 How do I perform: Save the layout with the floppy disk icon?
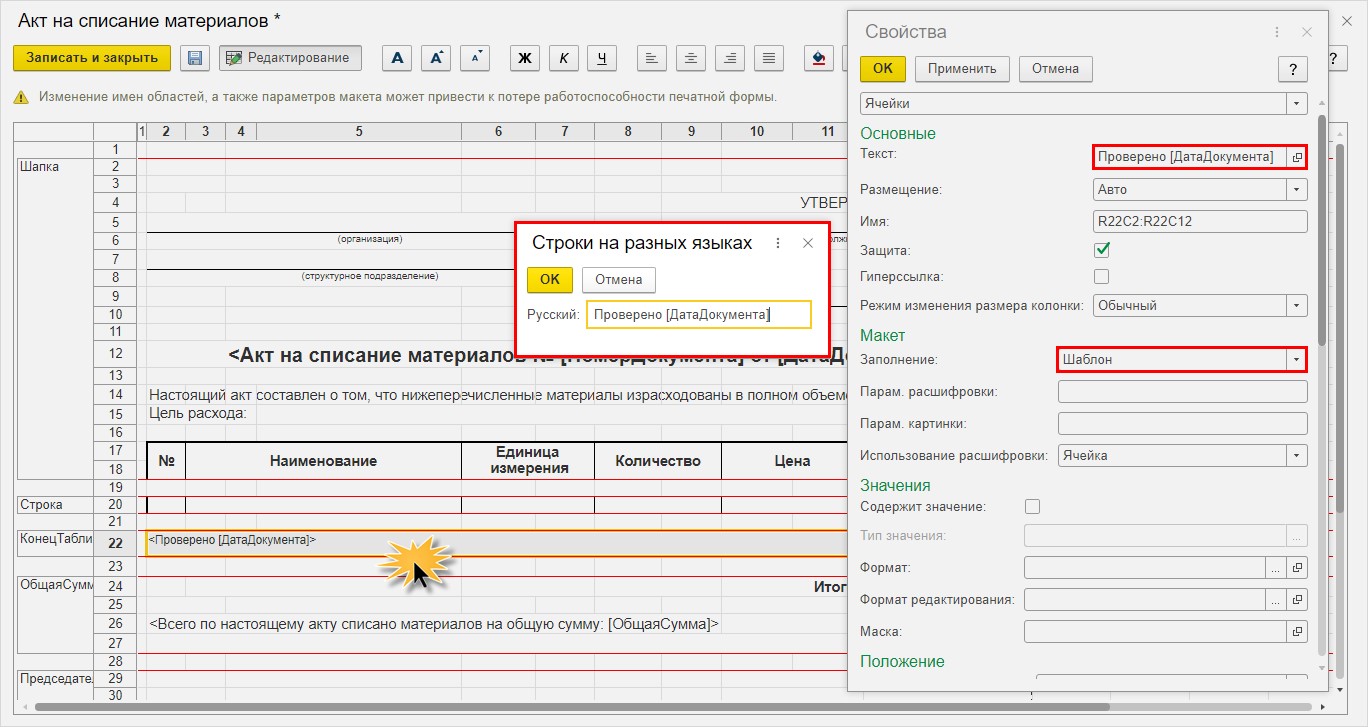coord(195,58)
